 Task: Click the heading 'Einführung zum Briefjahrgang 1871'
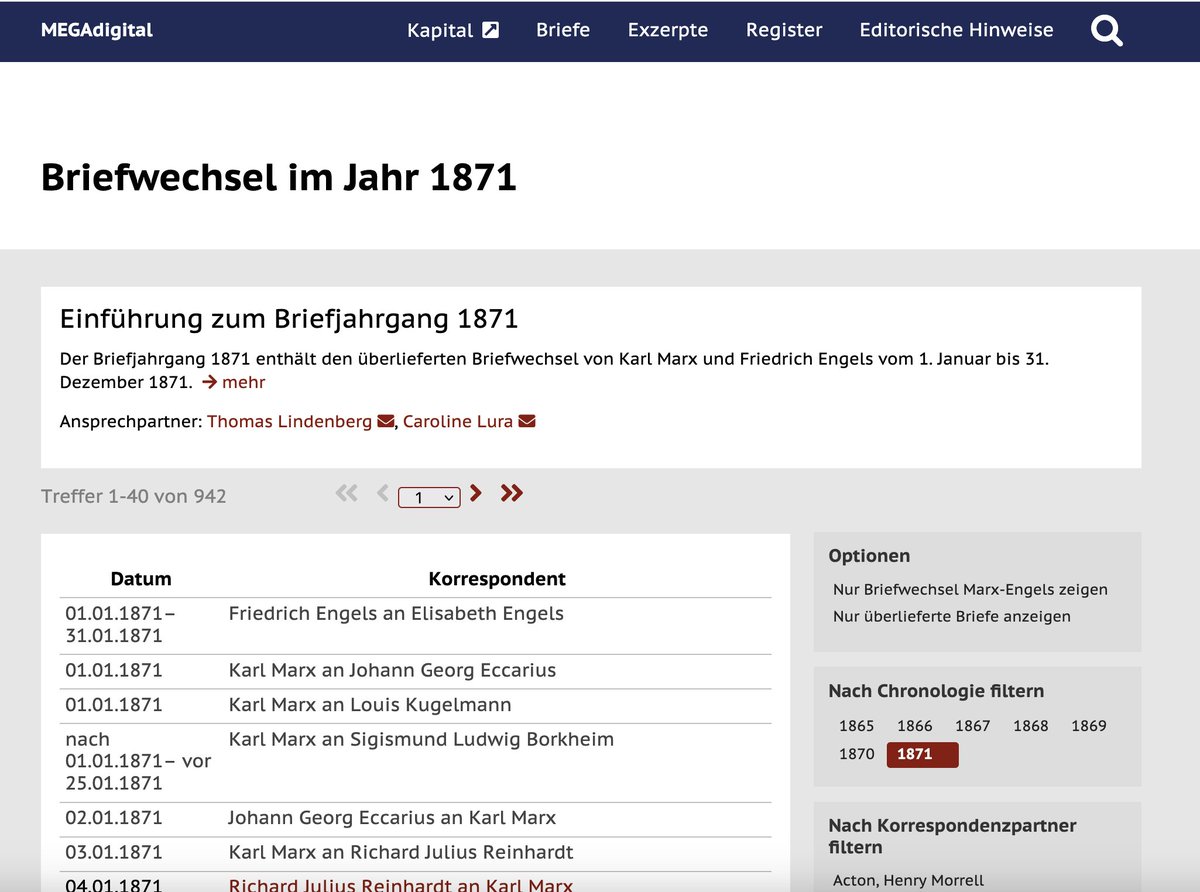tap(289, 319)
